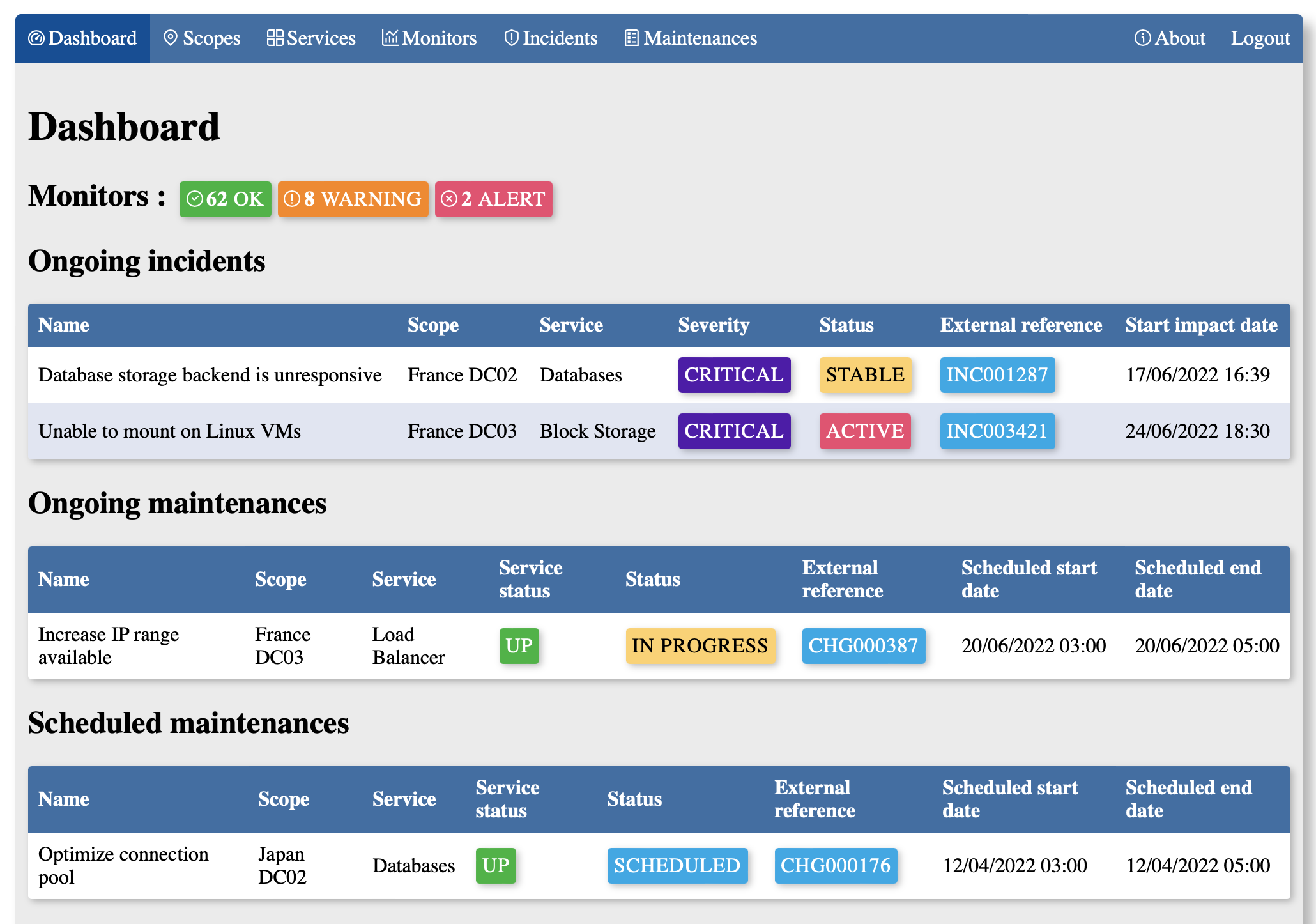
Task: Click the 'Japan DC02' scope cell
Action: [x=282, y=866]
